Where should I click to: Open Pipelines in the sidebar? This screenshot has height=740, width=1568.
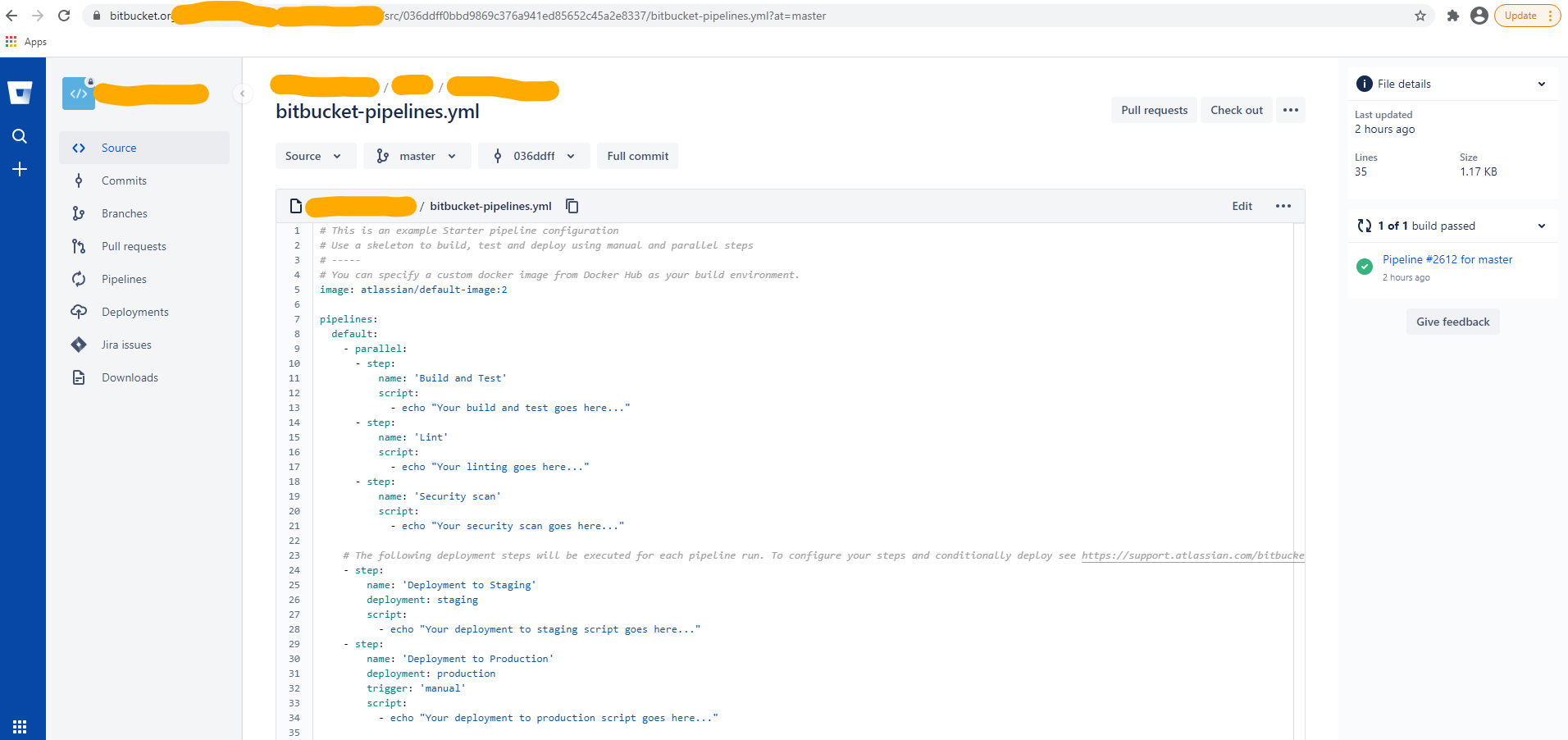point(144,279)
